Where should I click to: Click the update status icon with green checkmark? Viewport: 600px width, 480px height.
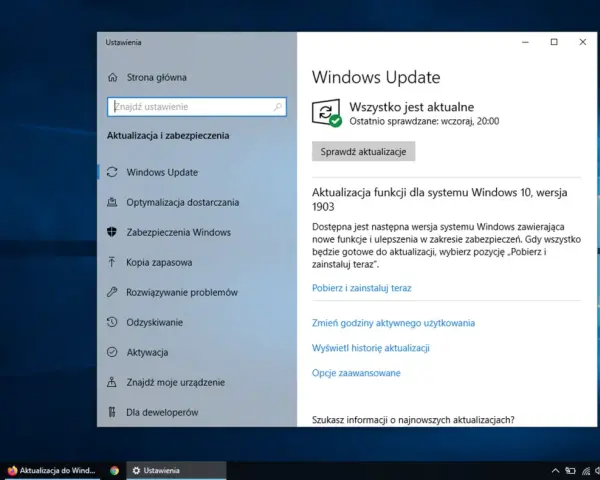[x=326, y=113]
